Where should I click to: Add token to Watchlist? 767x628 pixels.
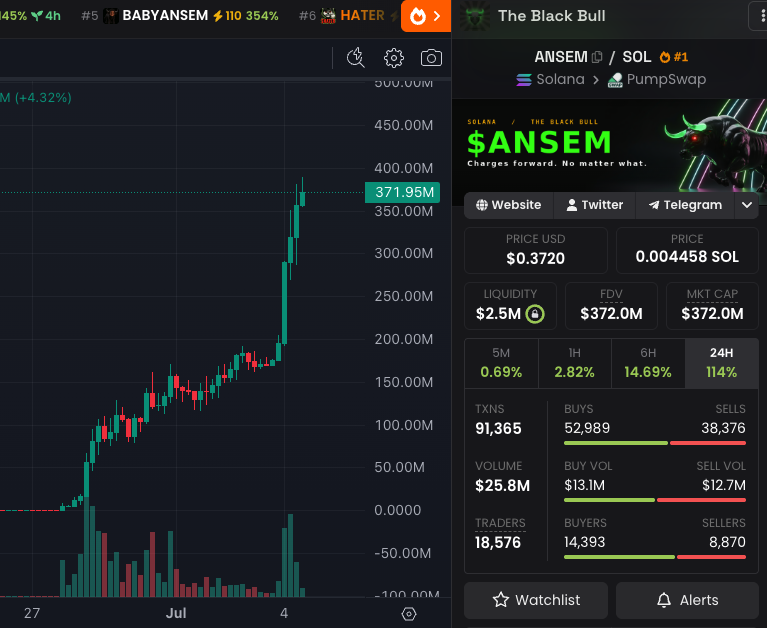tap(536, 600)
